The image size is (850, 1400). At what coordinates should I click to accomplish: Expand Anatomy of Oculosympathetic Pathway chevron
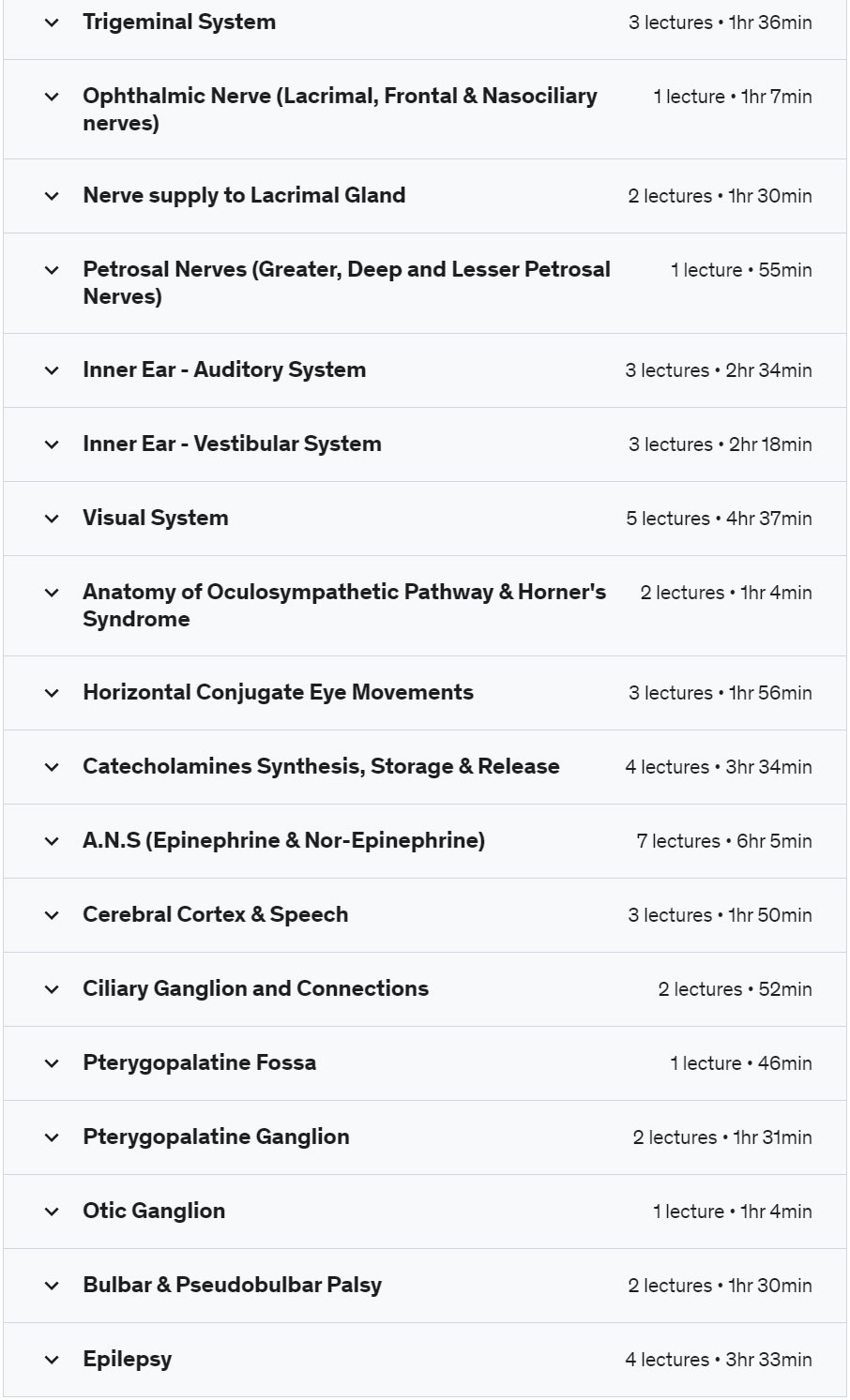(52, 593)
